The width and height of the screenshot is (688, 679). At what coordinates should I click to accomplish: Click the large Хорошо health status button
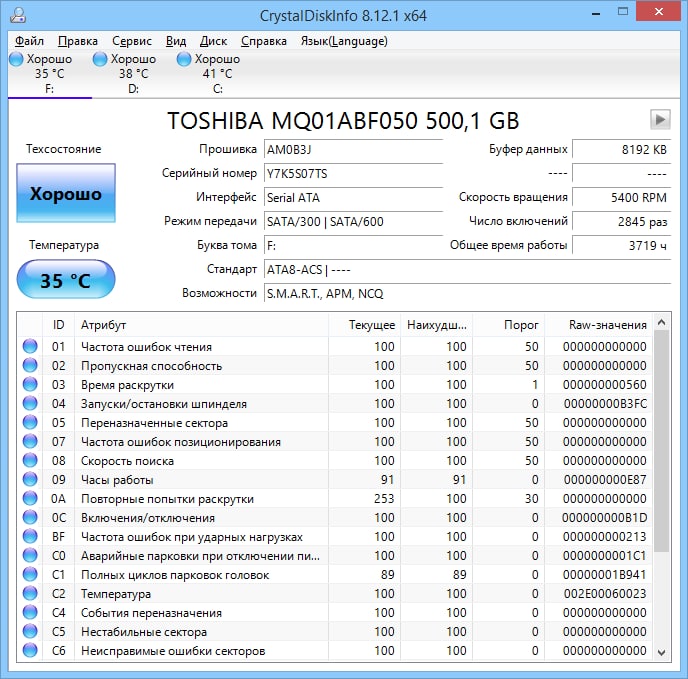pos(66,193)
